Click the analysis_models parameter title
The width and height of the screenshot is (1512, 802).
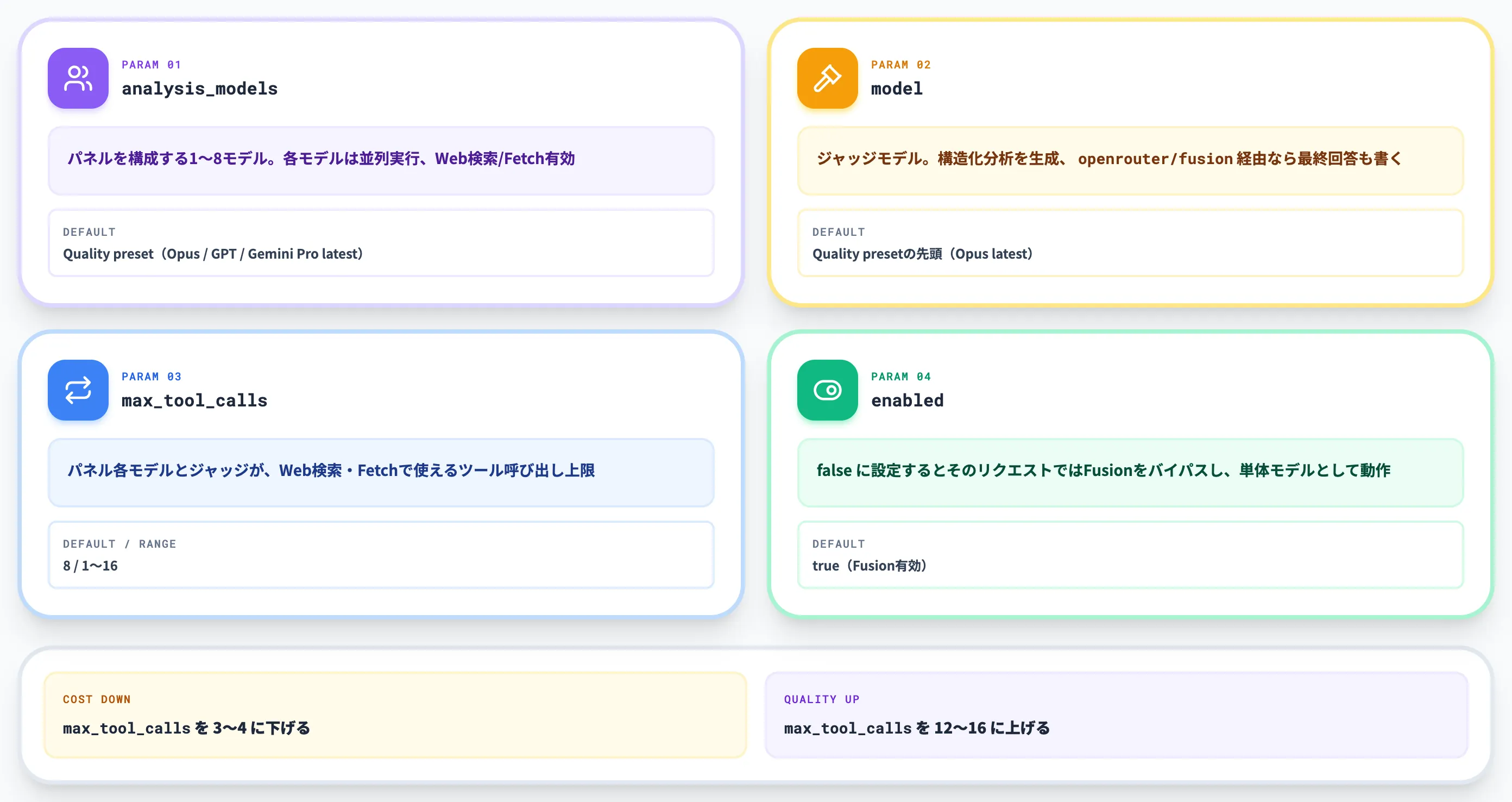pos(199,89)
